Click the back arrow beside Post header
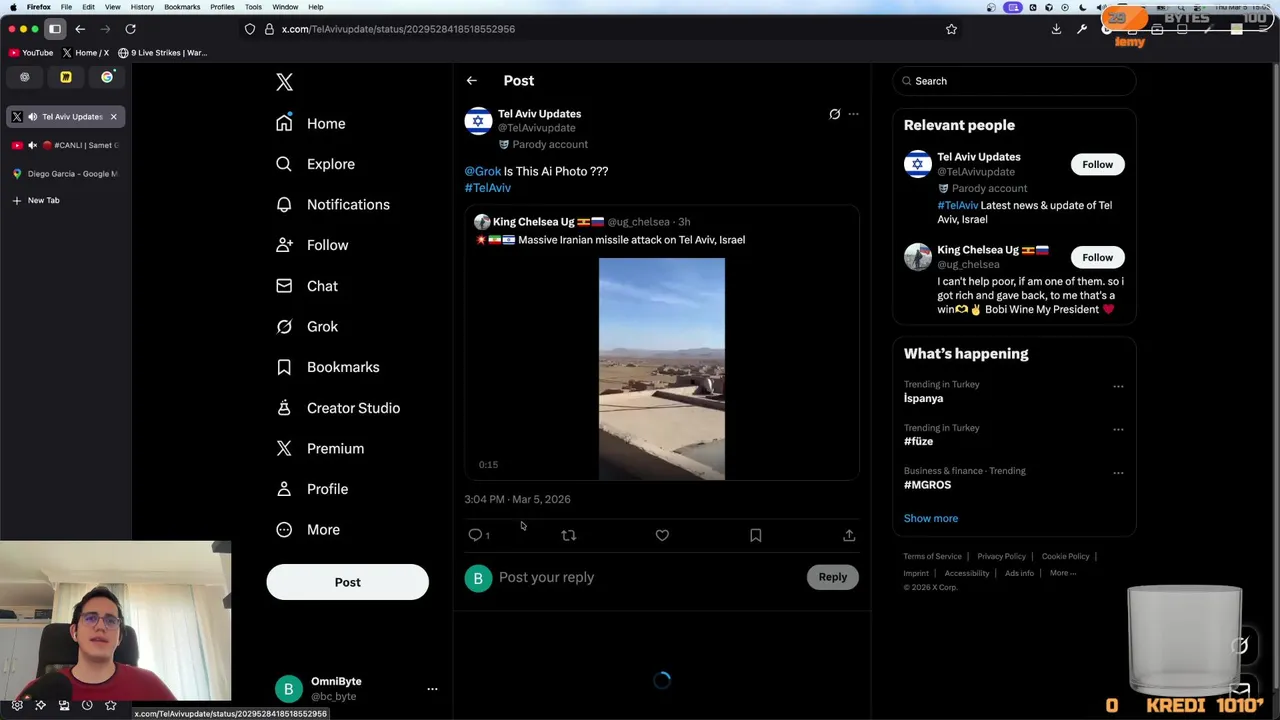The height and width of the screenshot is (720, 1280). 471,81
